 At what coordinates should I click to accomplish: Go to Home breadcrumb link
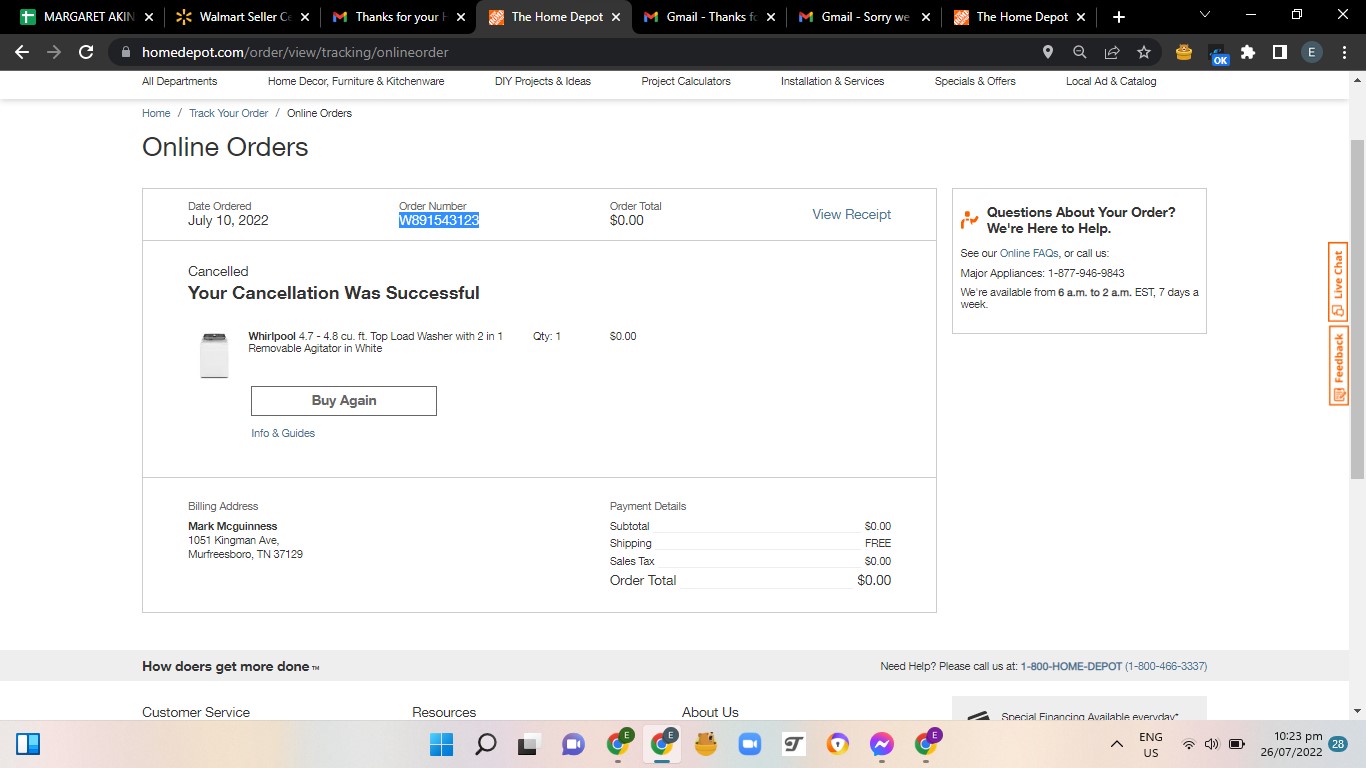coord(156,113)
